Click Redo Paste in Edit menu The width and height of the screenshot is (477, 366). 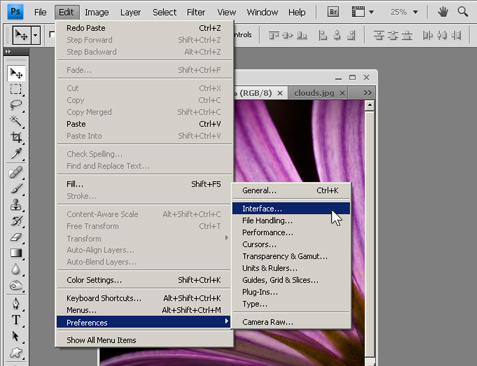point(144,28)
